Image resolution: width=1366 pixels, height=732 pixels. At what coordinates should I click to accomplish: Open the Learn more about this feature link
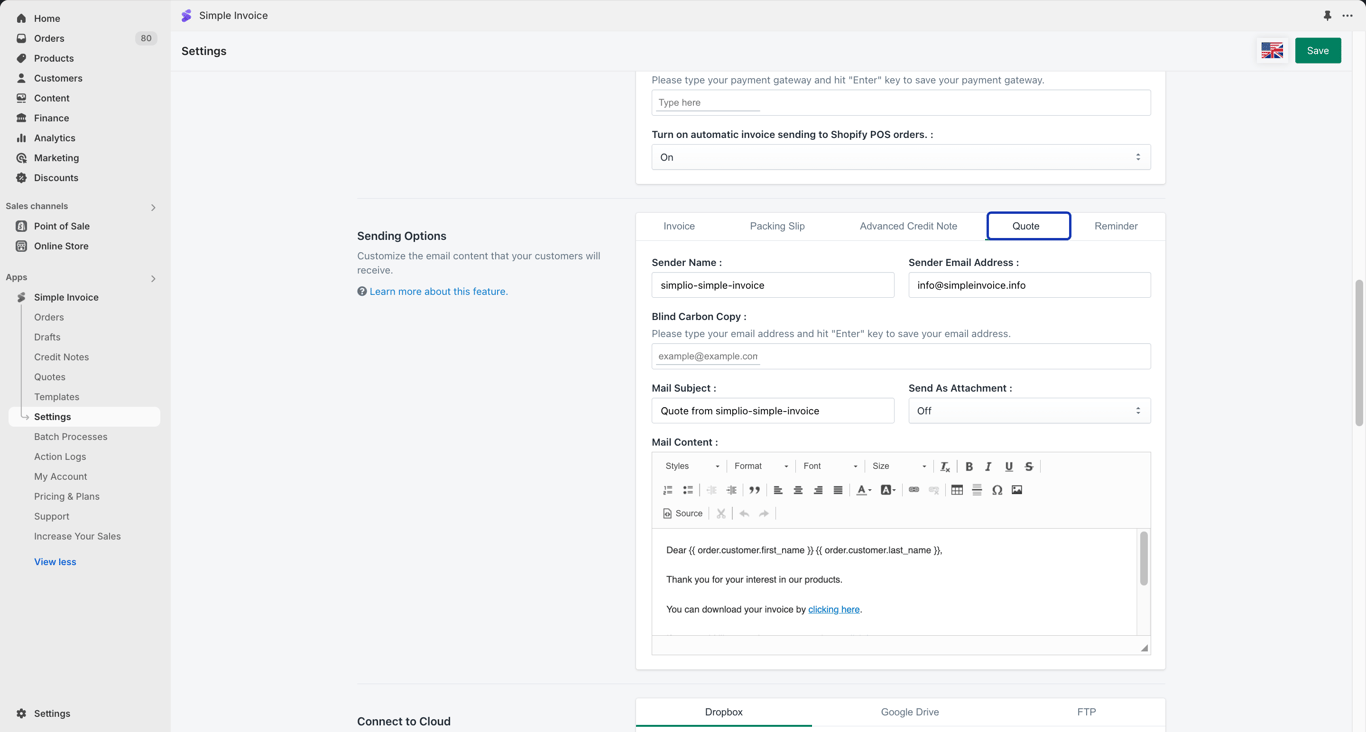(438, 292)
